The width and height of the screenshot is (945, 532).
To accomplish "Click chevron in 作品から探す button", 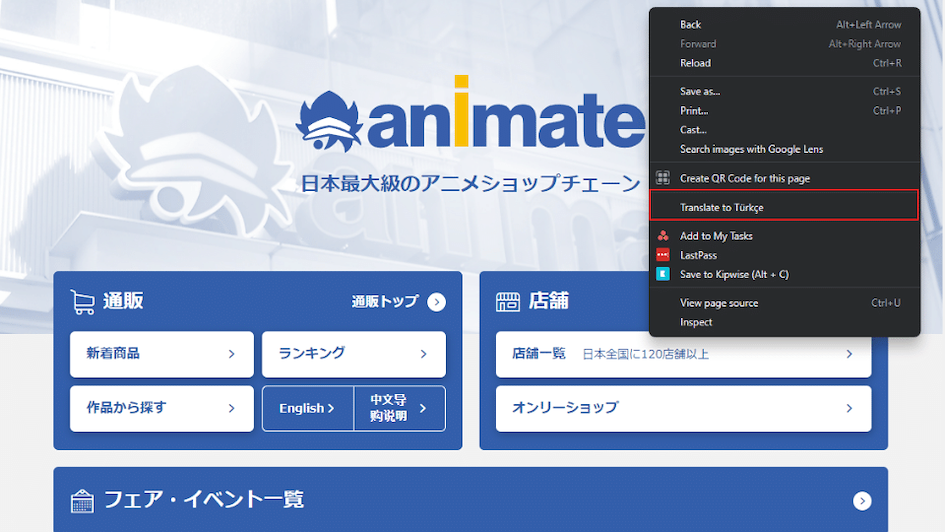I will (x=231, y=408).
